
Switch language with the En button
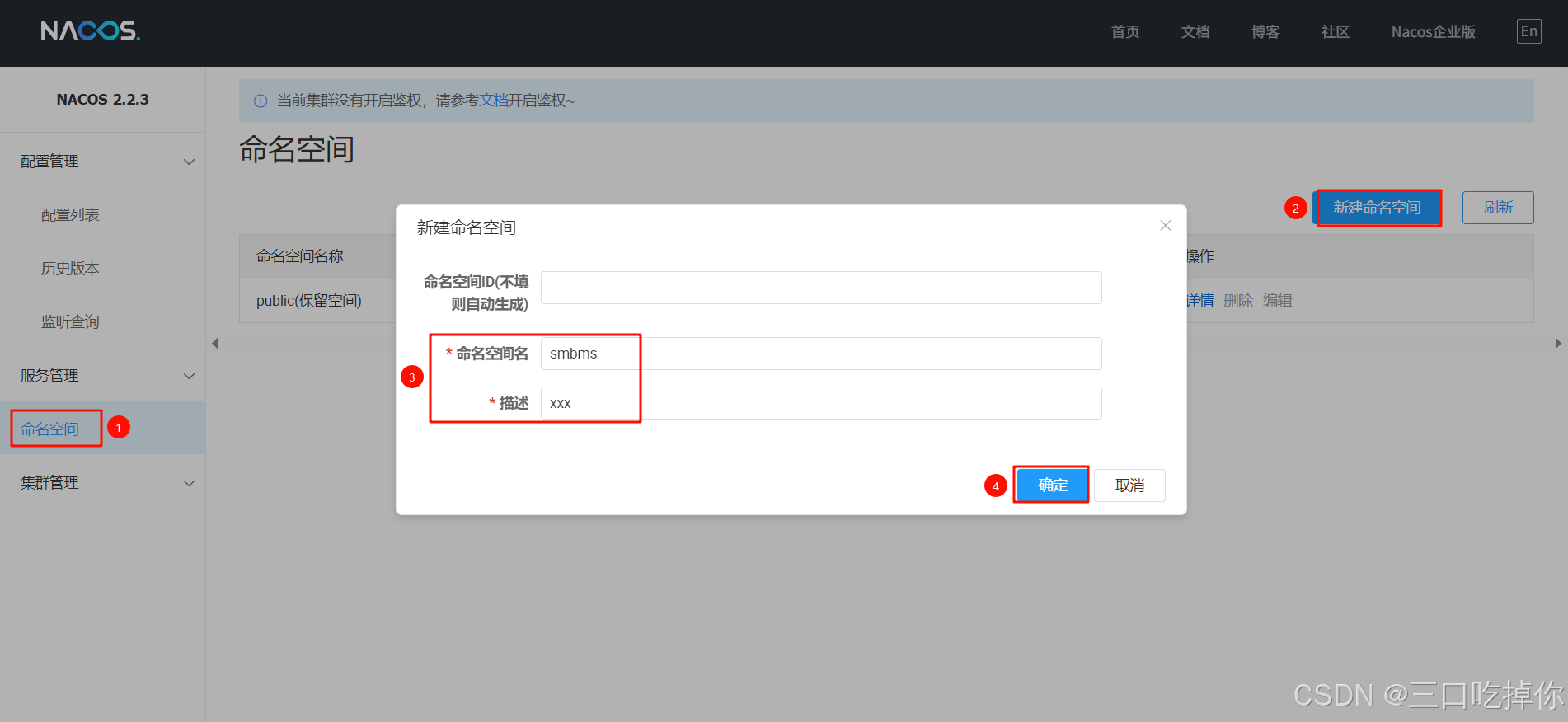(x=1528, y=31)
